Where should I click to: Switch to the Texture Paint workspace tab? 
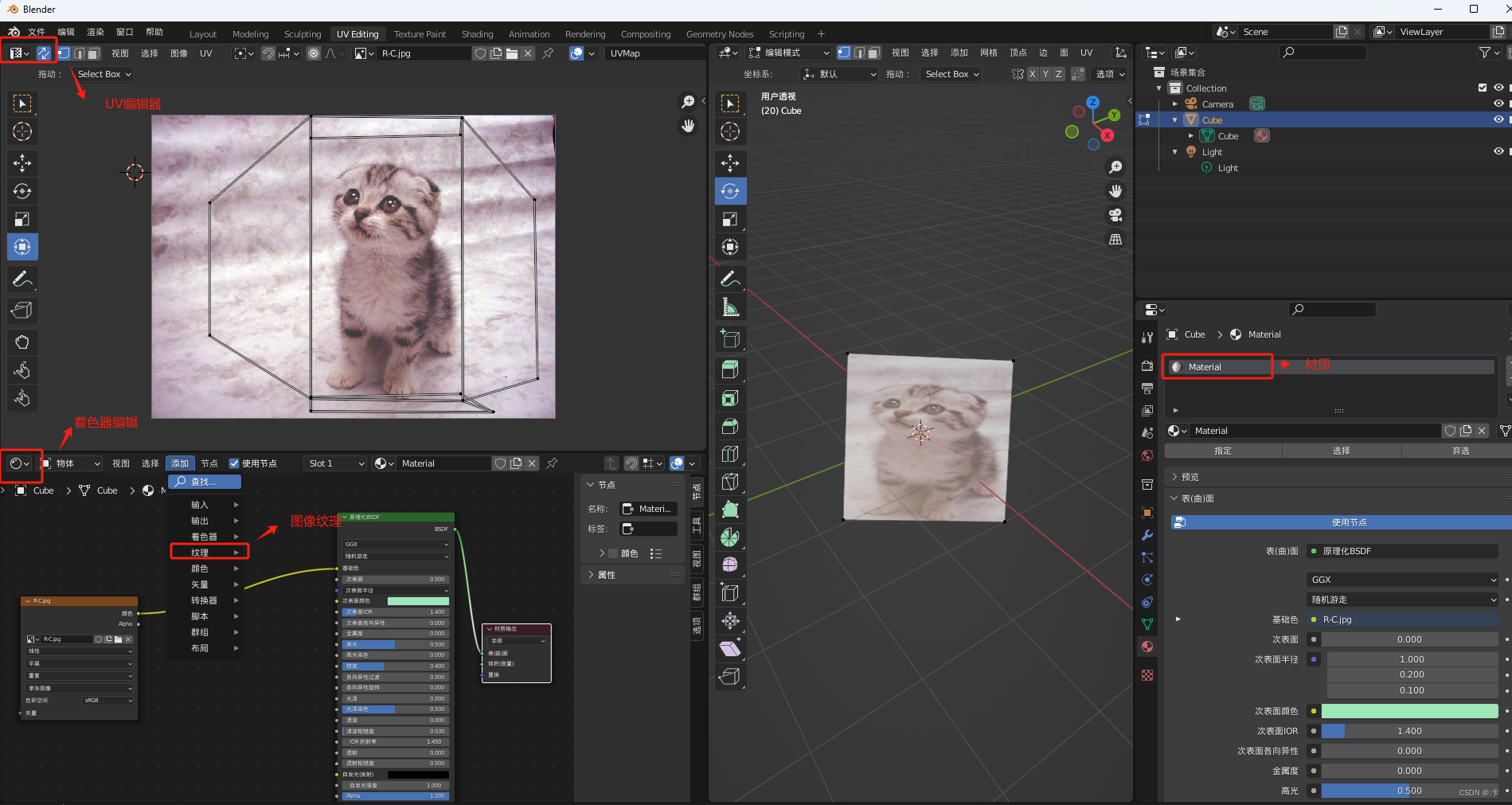tap(420, 34)
